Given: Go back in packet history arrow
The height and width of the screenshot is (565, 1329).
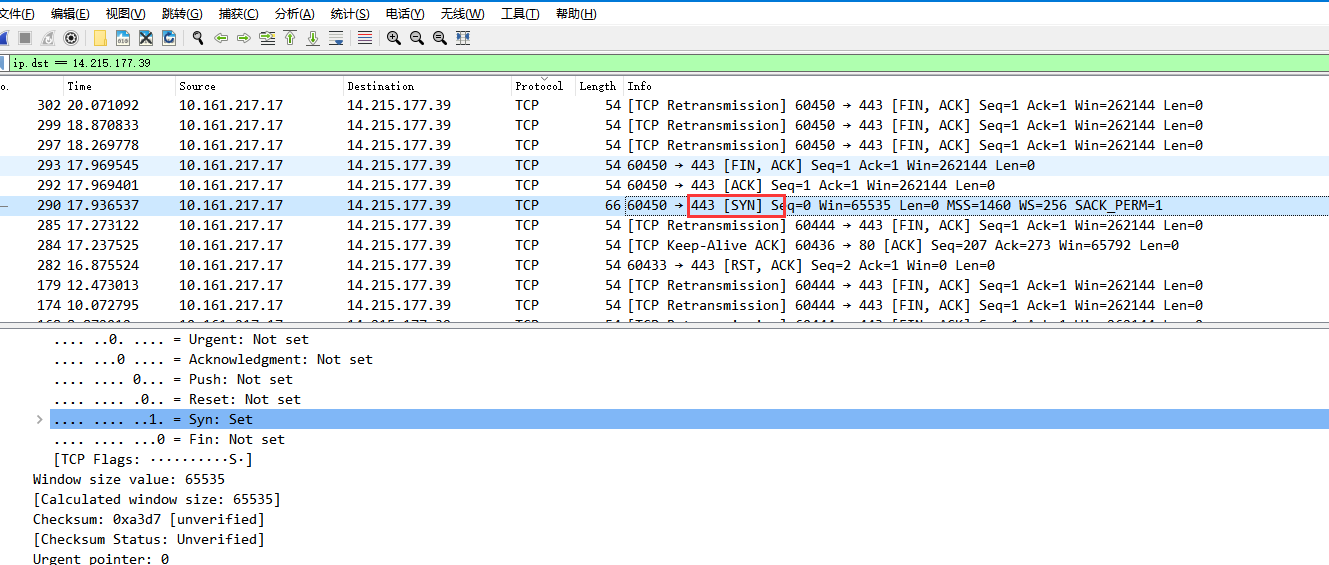Looking at the screenshot, I should point(221,38).
